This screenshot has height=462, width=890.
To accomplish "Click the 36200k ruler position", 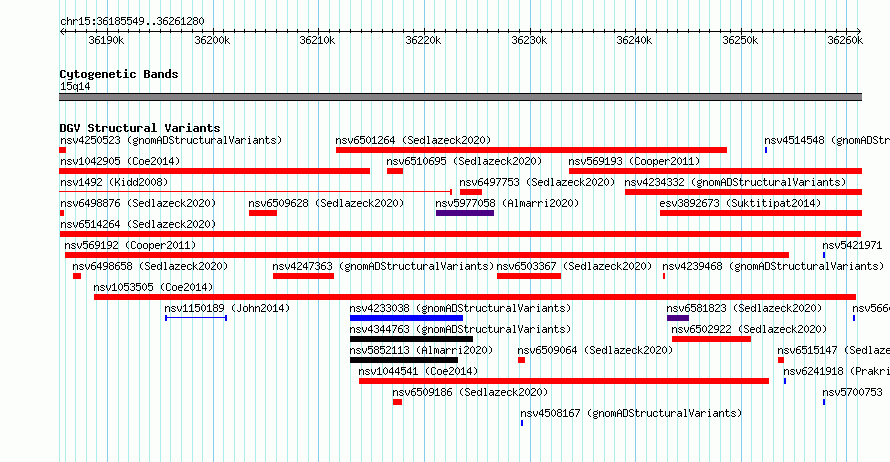I will (212, 40).
